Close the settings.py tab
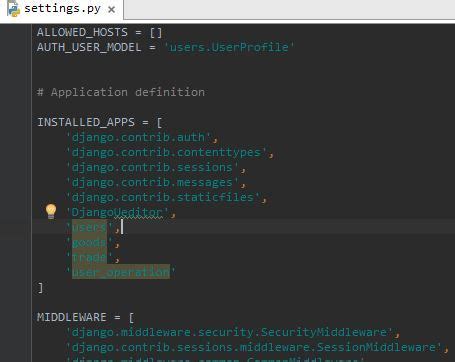Image resolution: width=455 pixels, height=362 pixels. click(112, 10)
